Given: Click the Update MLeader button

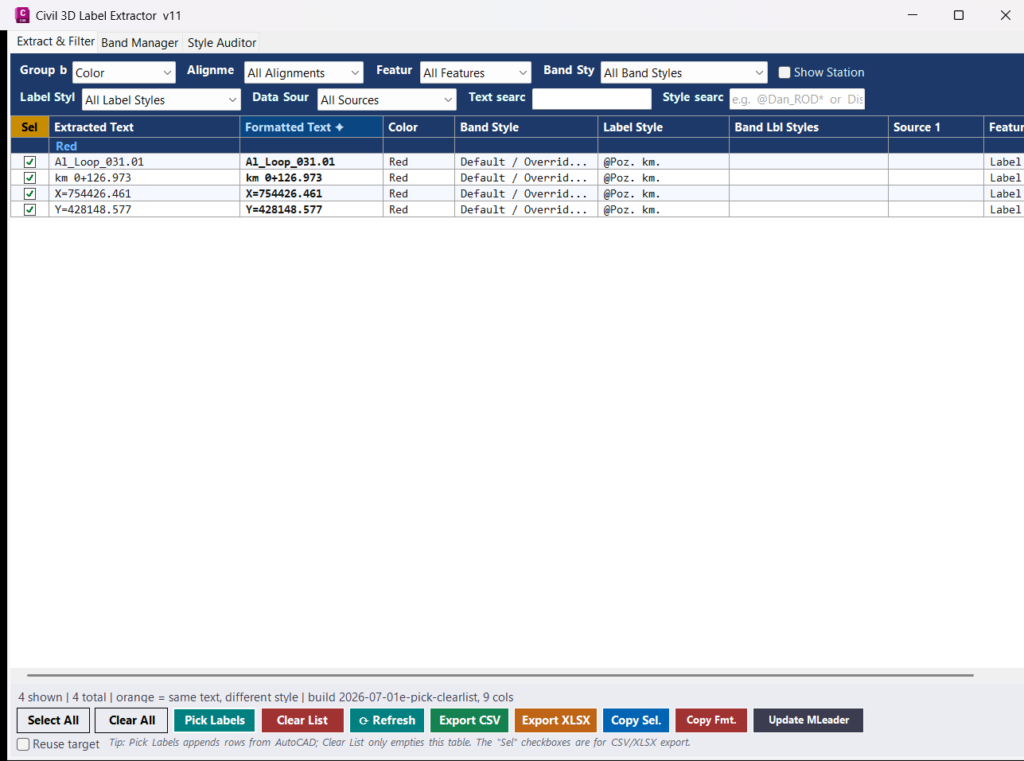Looking at the screenshot, I should [808, 720].
